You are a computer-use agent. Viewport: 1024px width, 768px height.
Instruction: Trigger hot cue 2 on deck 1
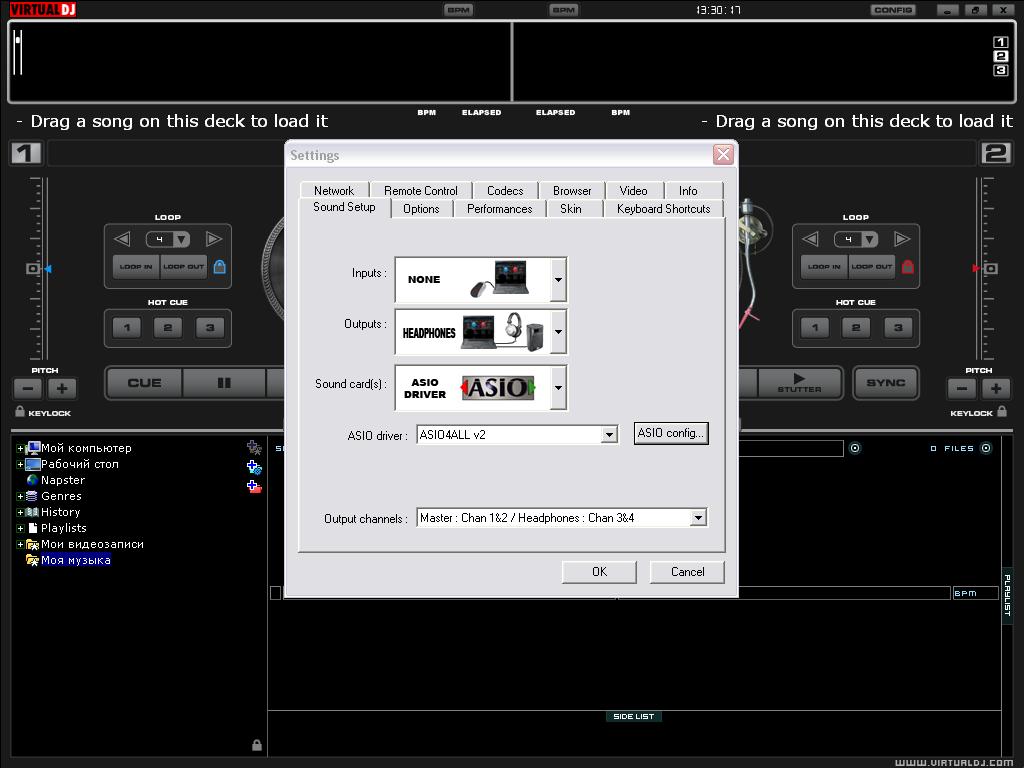coord(168,327)
